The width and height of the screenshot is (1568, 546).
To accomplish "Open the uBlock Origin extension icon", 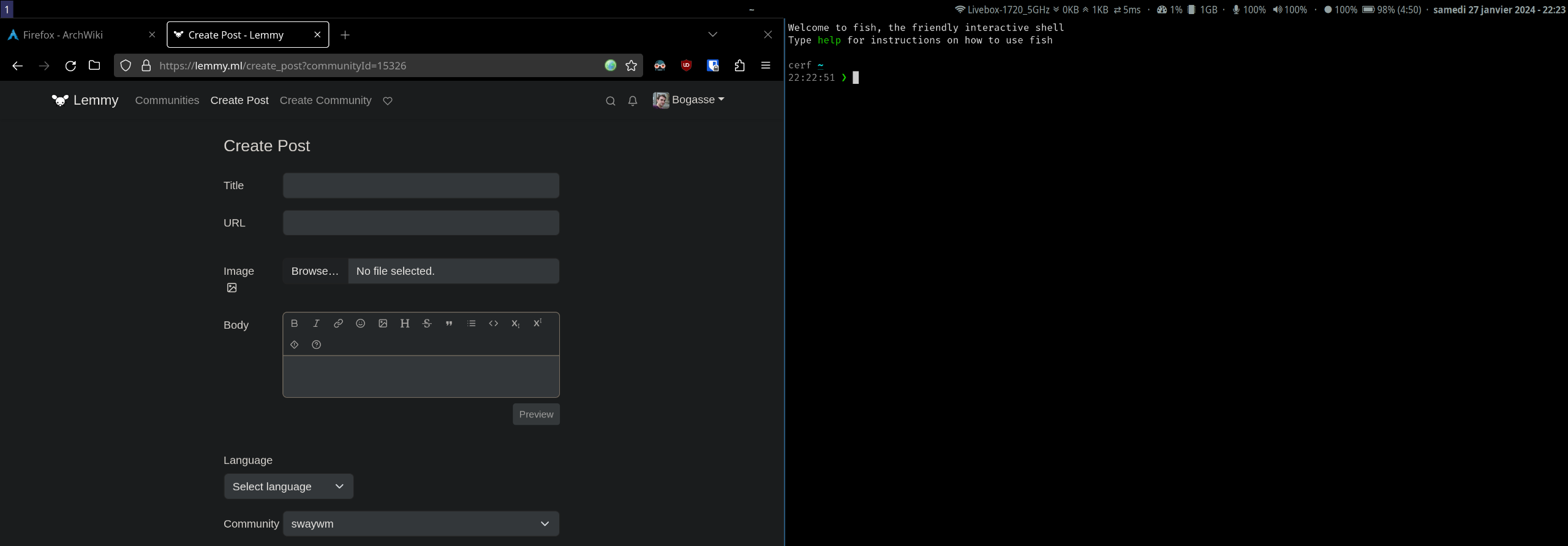I will tap(686, 65).
